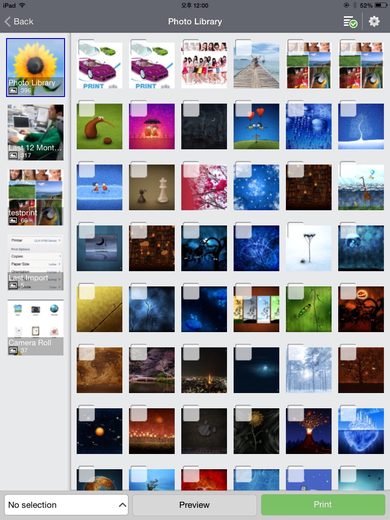Check the box on the gold textured photo
Image resolution: width=390 pixels, height=520 pixels.
(86, 292)
